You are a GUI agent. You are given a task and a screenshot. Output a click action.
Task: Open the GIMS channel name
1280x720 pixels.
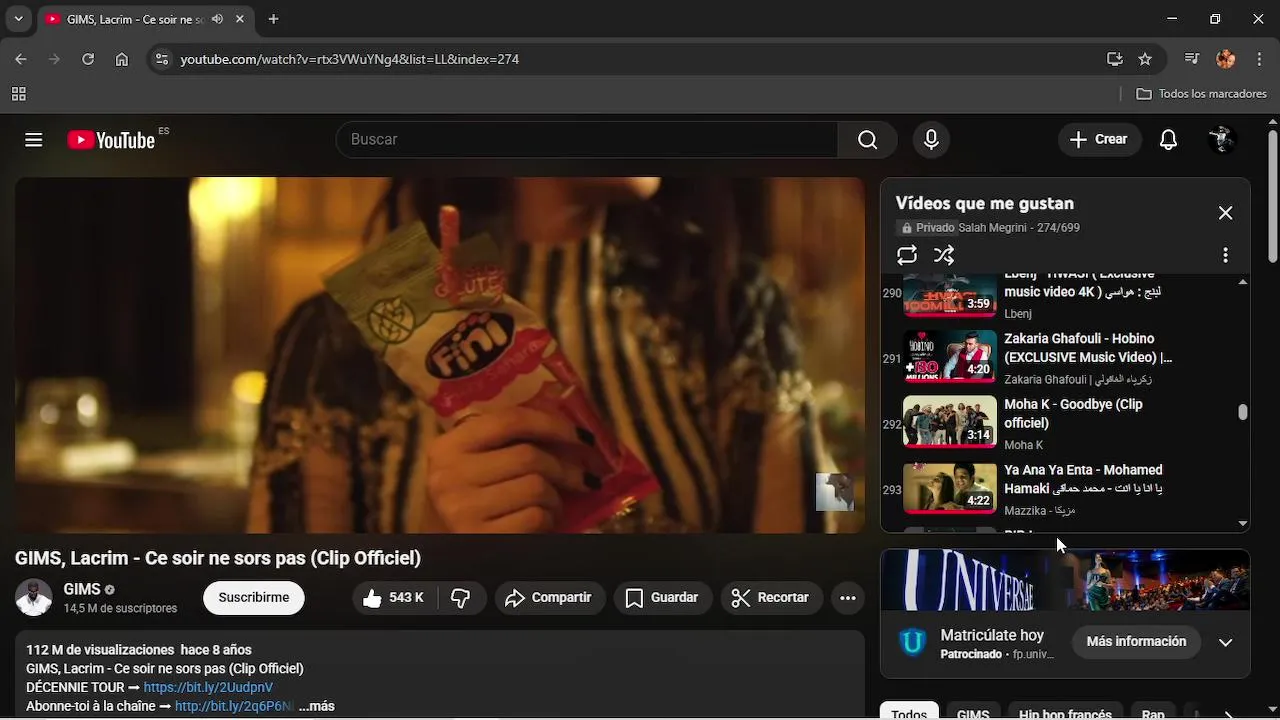point(82,589)
